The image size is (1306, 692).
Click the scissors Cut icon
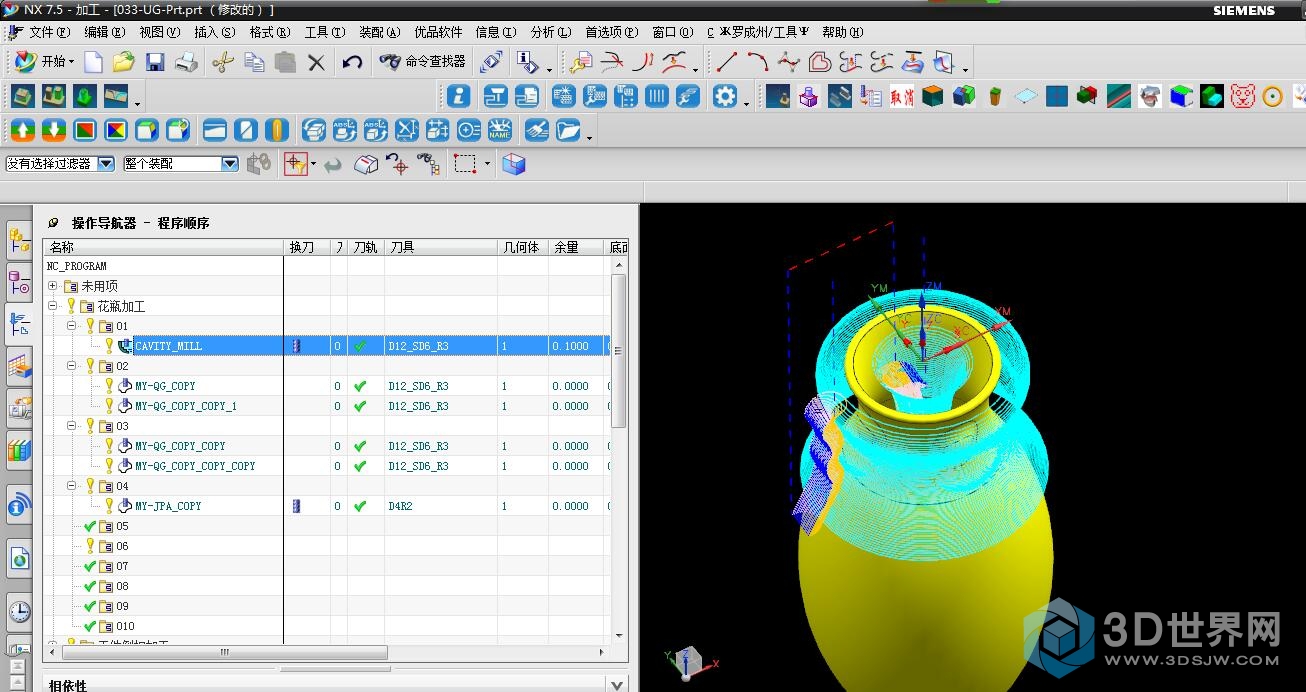coord(222,62)
